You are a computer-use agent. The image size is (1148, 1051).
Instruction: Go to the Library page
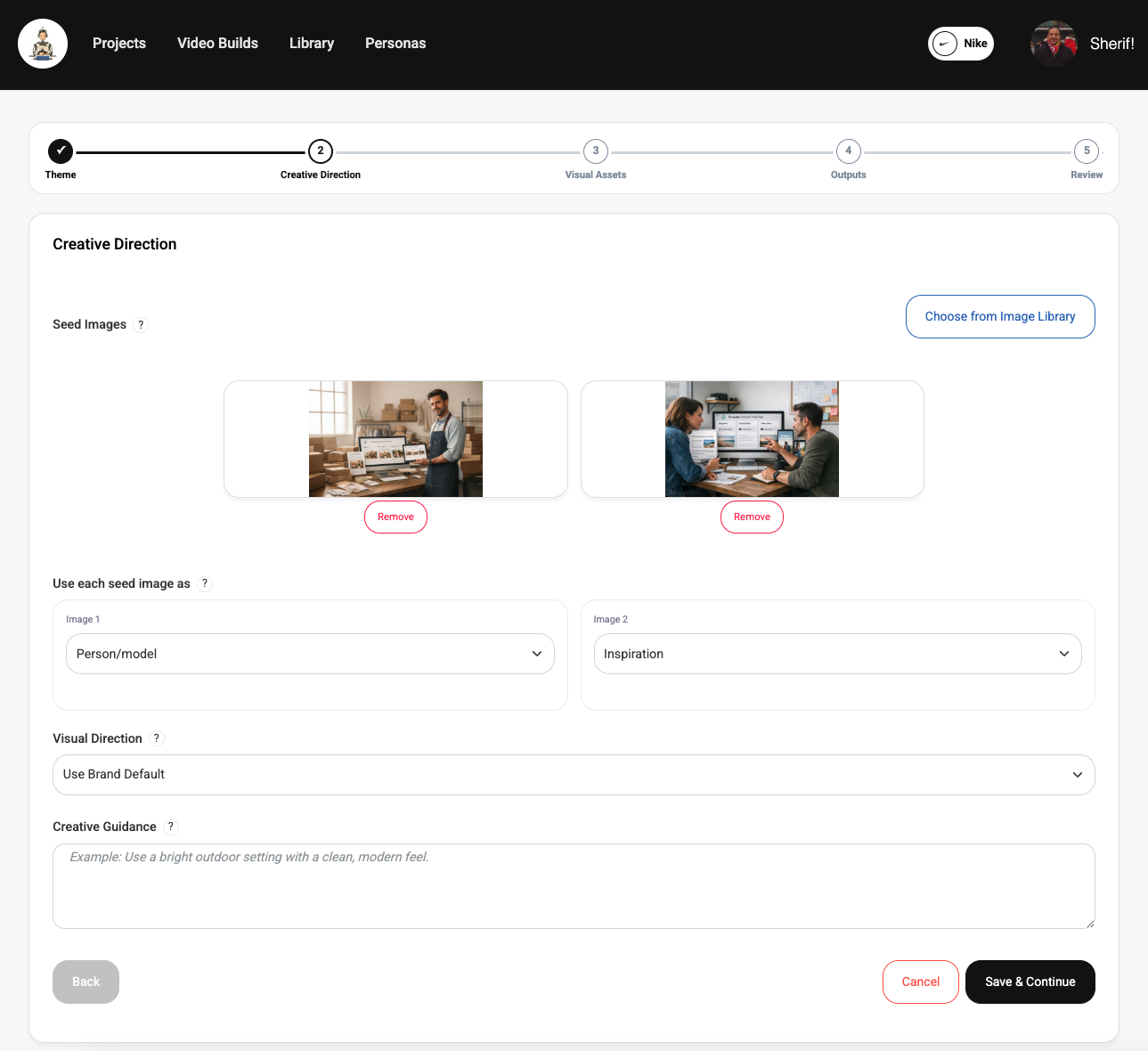[x=312, y=44]
